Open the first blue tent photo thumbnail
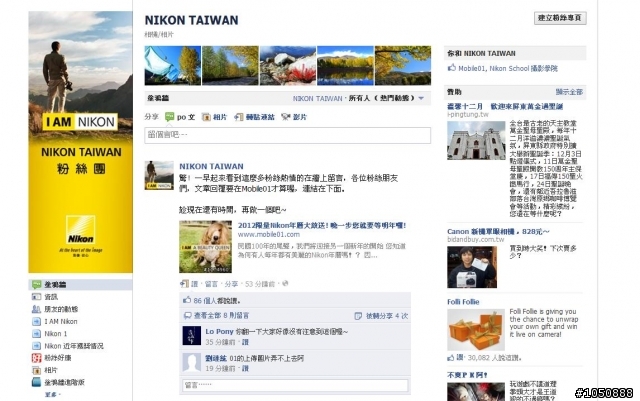The width and height of the screenshot is (640, 401). (173, 65)
